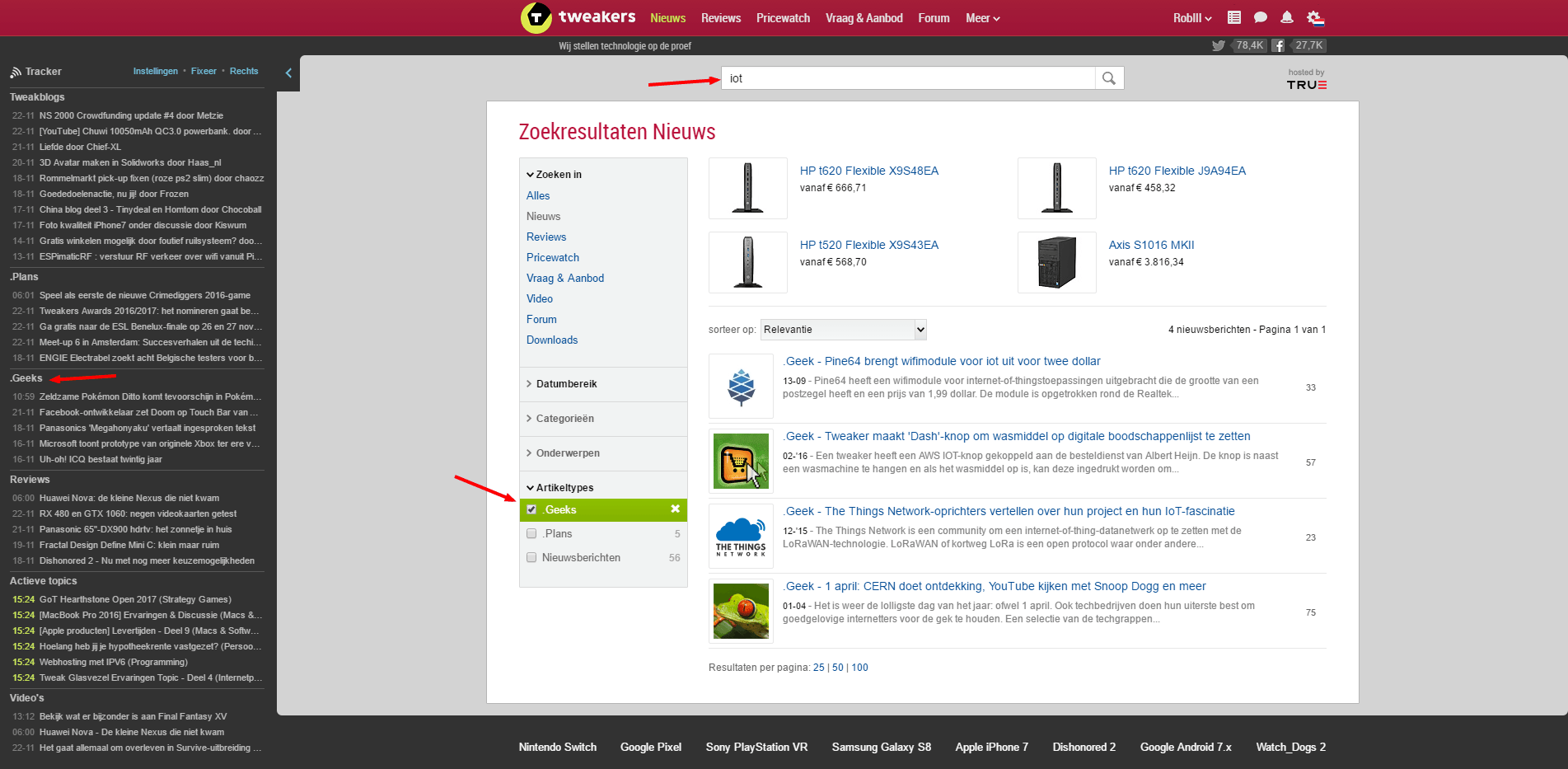Open The Things Network article thumbnail

click(x=742, y=537)
